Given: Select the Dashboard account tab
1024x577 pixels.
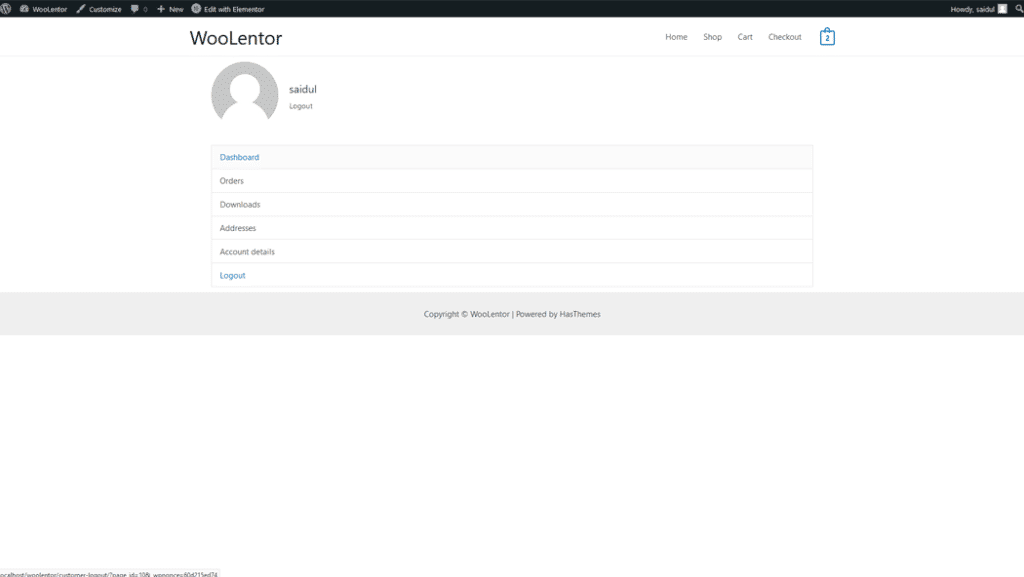Looking at the screenshot, I should [x=512, y=157].
